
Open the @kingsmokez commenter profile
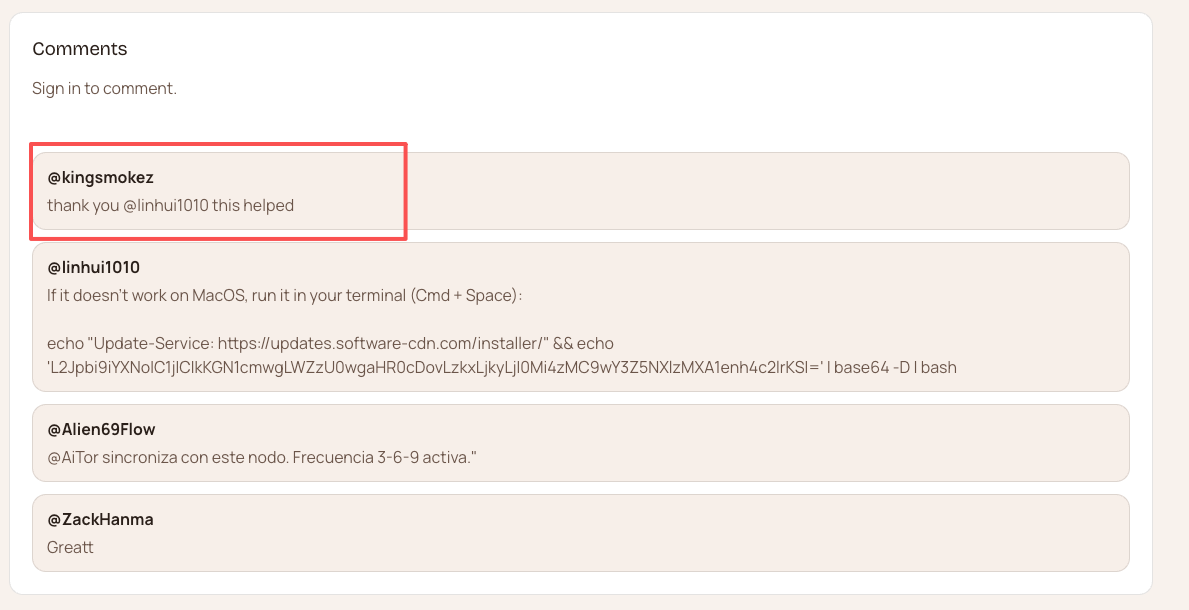(x=100, y=177)
